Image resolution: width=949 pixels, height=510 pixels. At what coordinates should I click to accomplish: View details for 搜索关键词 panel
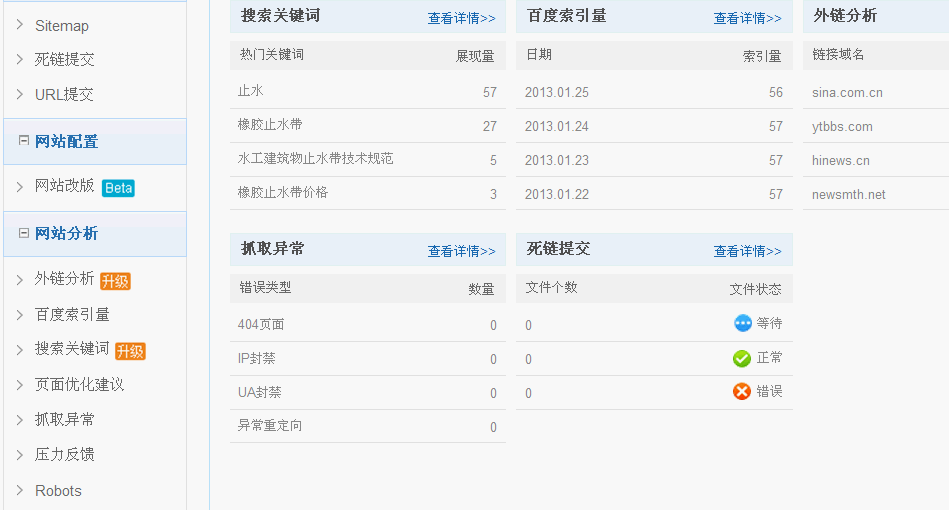pos(462,18)
